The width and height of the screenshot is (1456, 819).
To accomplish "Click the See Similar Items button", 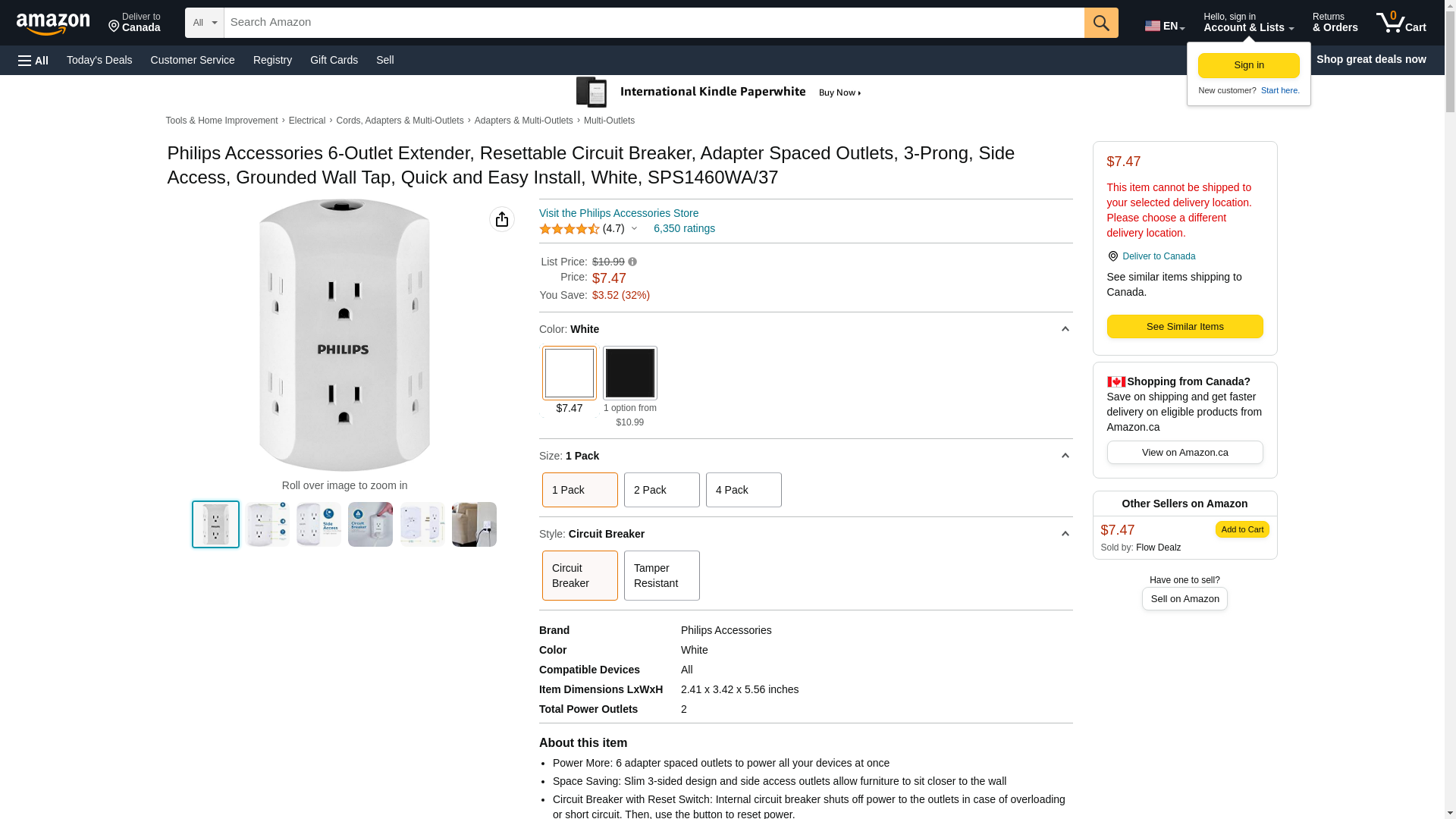I will click(1185, 327).
